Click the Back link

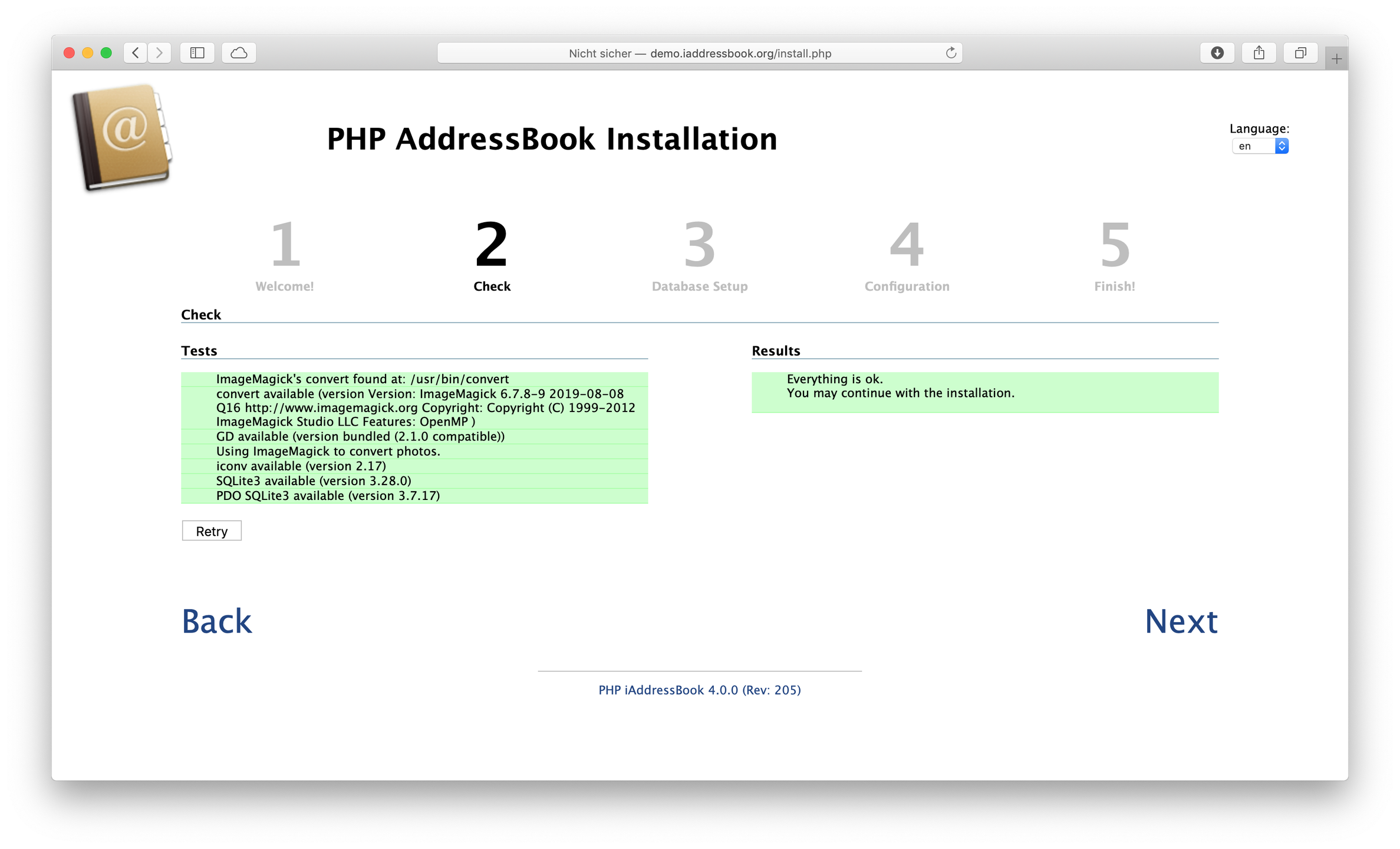coord(216,621)
